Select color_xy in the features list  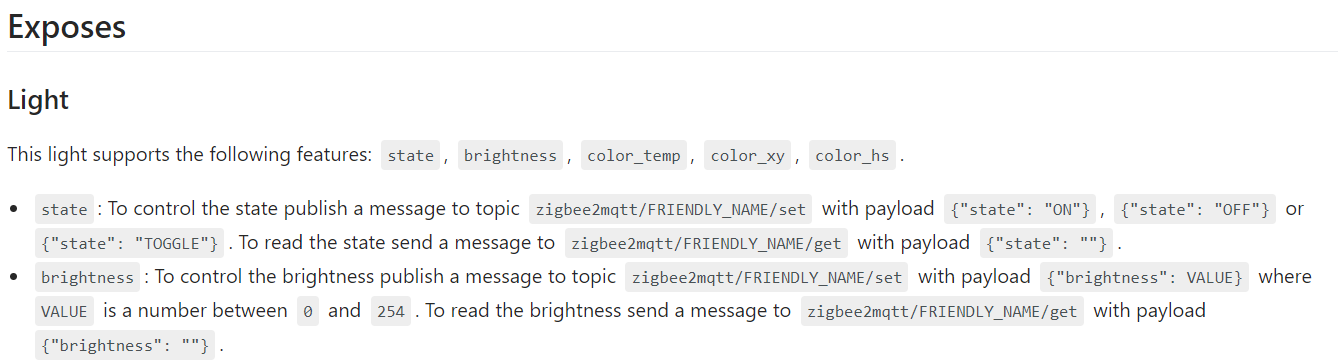(748, 155)
